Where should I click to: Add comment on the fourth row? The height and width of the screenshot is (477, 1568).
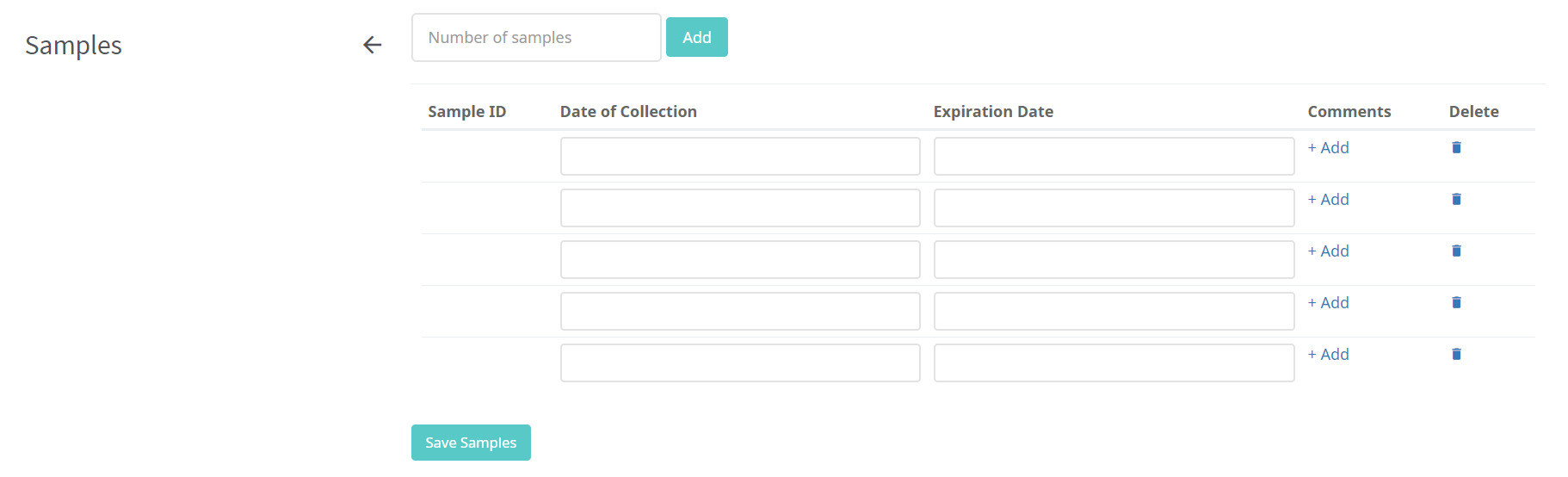[x=1328, y=303]
